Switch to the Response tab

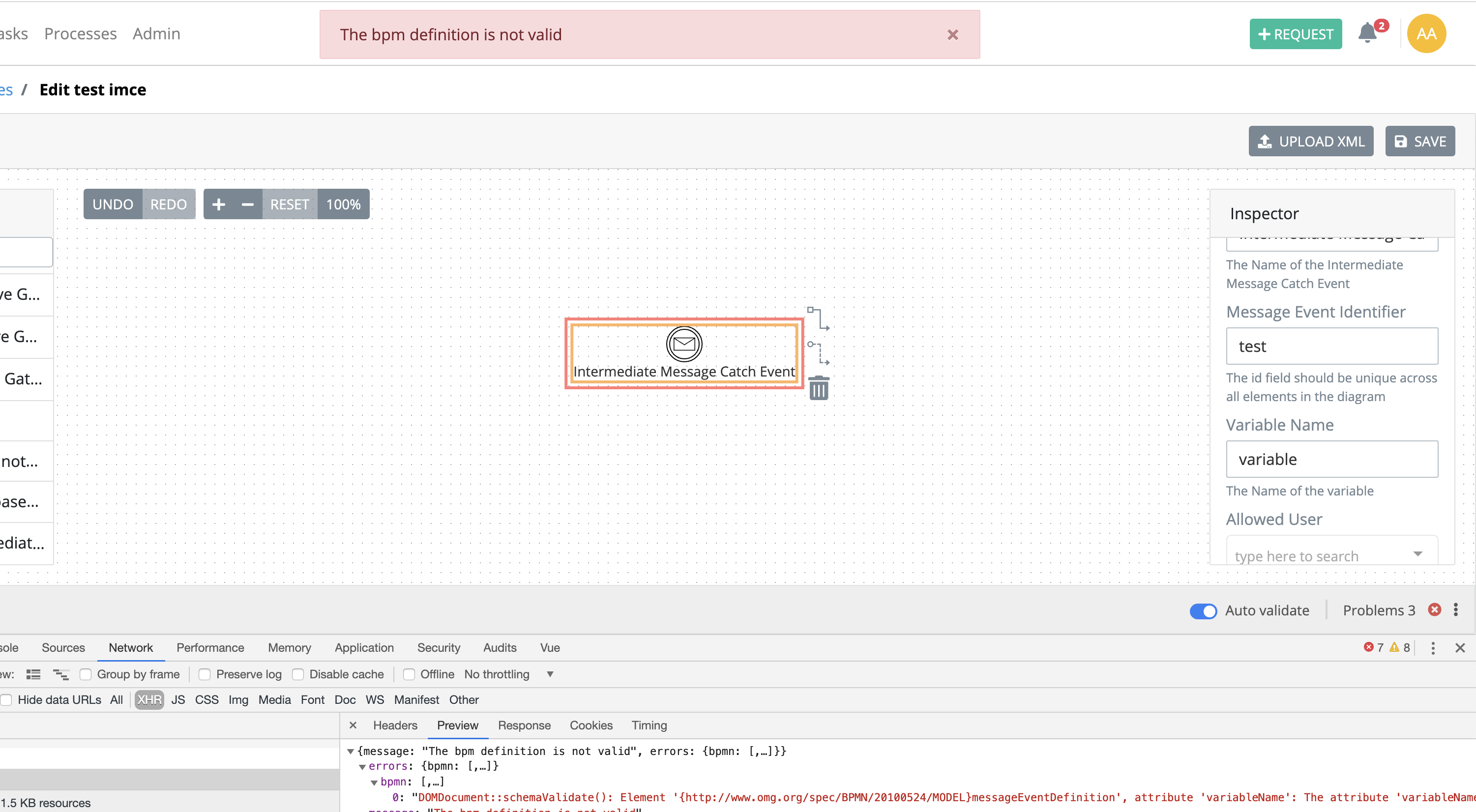524,725
